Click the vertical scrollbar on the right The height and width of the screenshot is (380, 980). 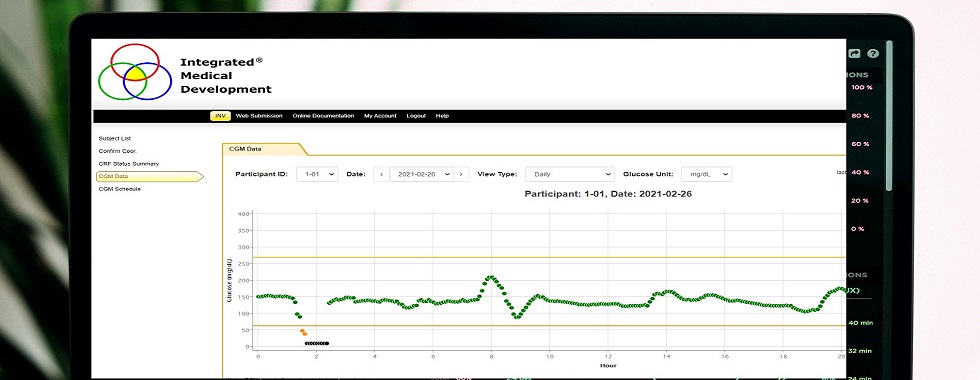(x=889, y=116)
